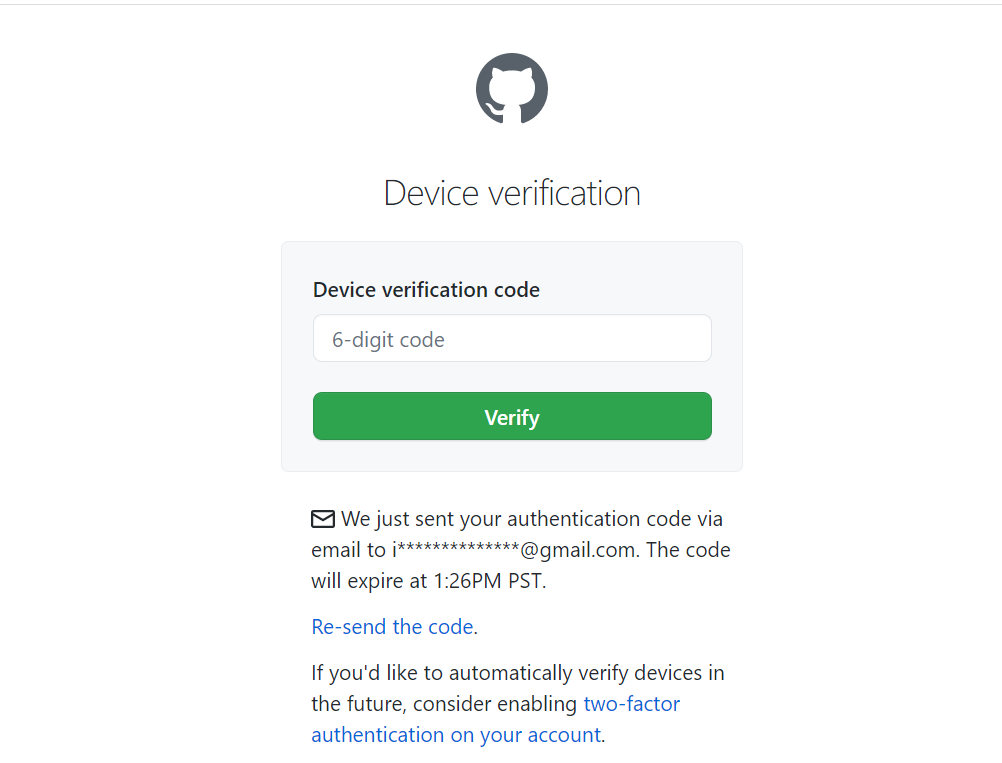Screen dimensions: 1002x763
Task: Click "the future, consider enabling" text
Action: pyautogui.click(x=444, y=704)
